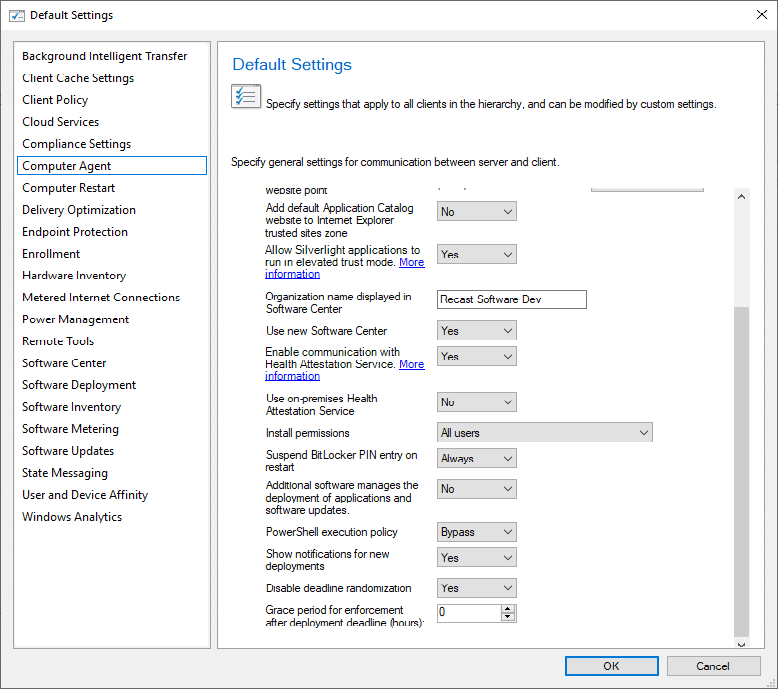Click the OK button
Screen dimensions: 778x689
coord(610,666)
